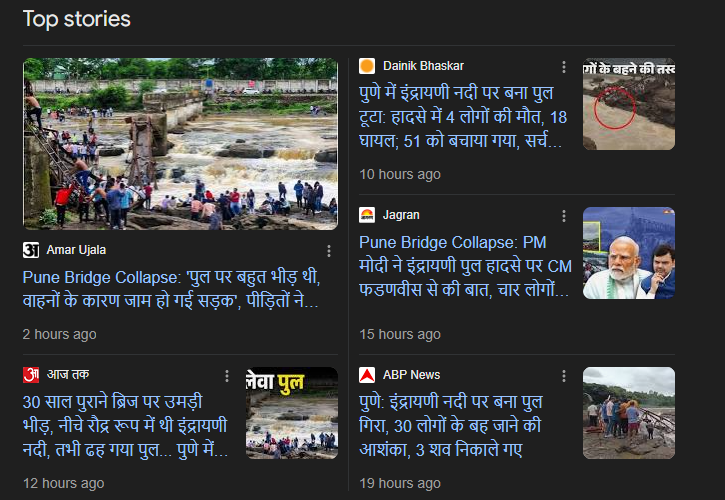Open more options for आज तक story
Viewport: 725px width, 500px height.
coord(227,376)
